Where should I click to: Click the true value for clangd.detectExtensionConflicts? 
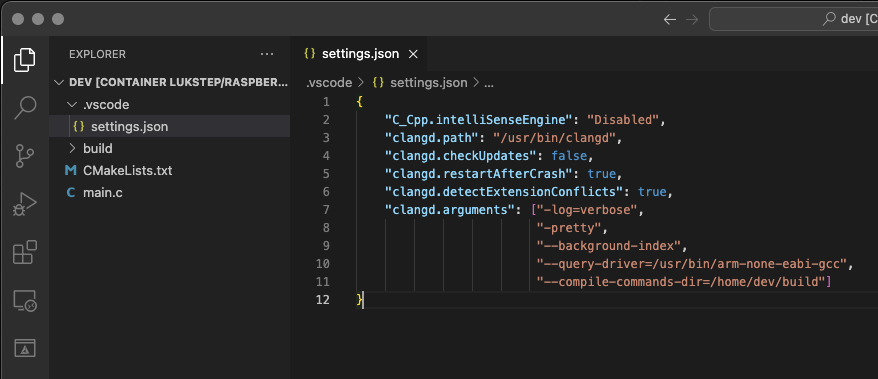652,191
